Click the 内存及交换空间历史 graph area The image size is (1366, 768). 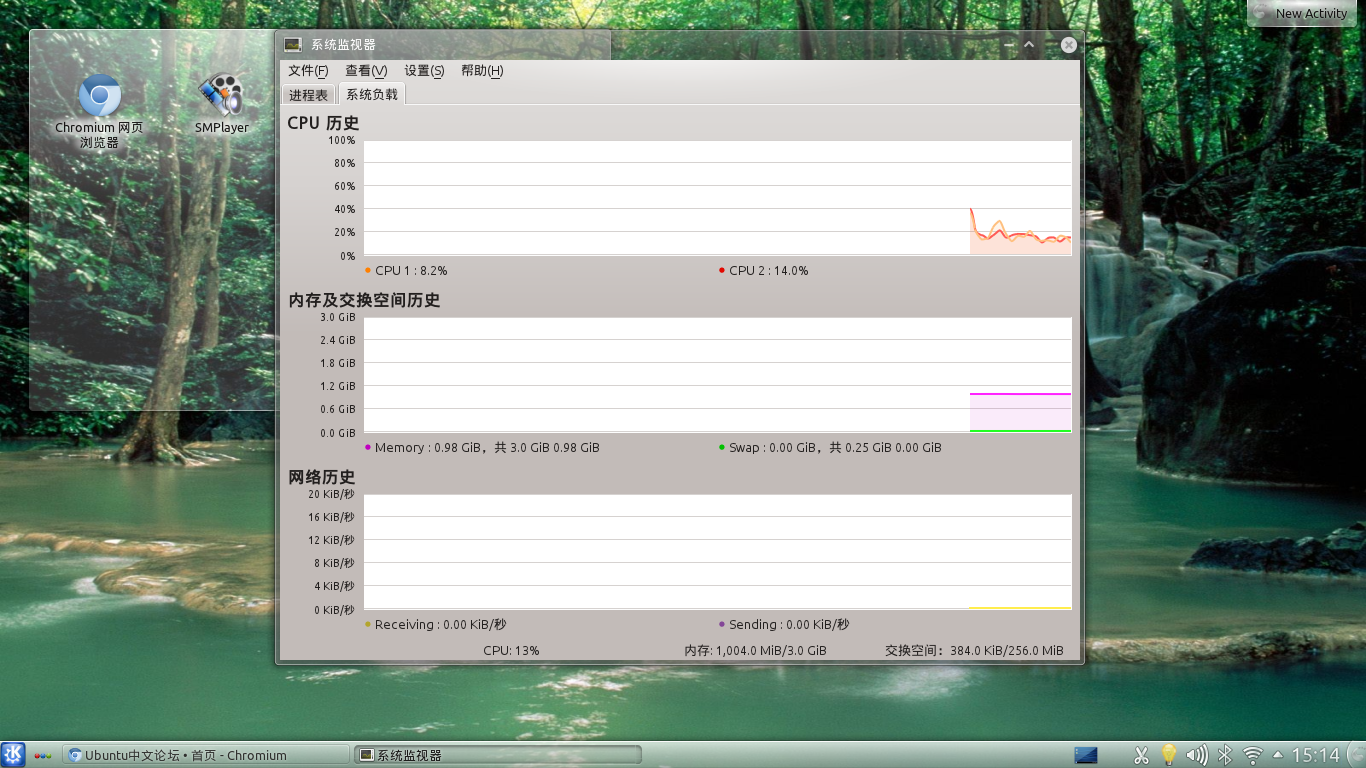[717, 374]
